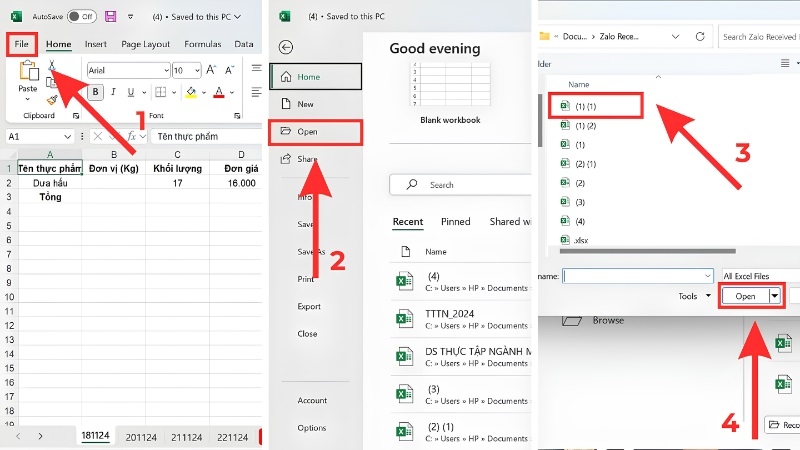The height and width of the screenshot is (450, 800).
Task: Open recent file DS THỰC TẬP NGÀNH
Action: point(461,357)
